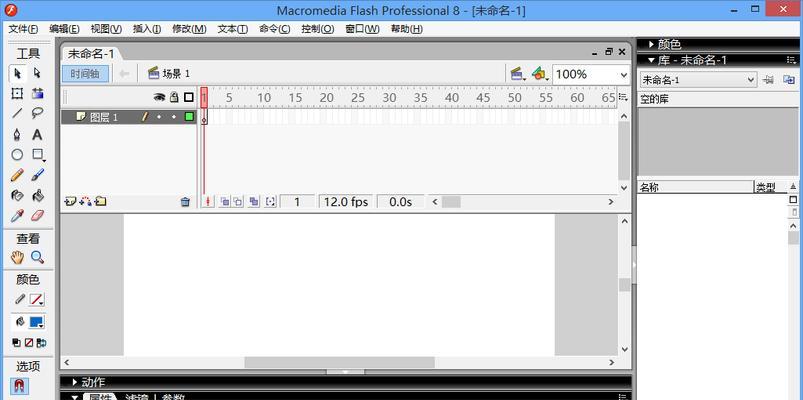803x400 pixels.
Task: Select the Subselection (white arrow) tool
Action: point(37,74)
